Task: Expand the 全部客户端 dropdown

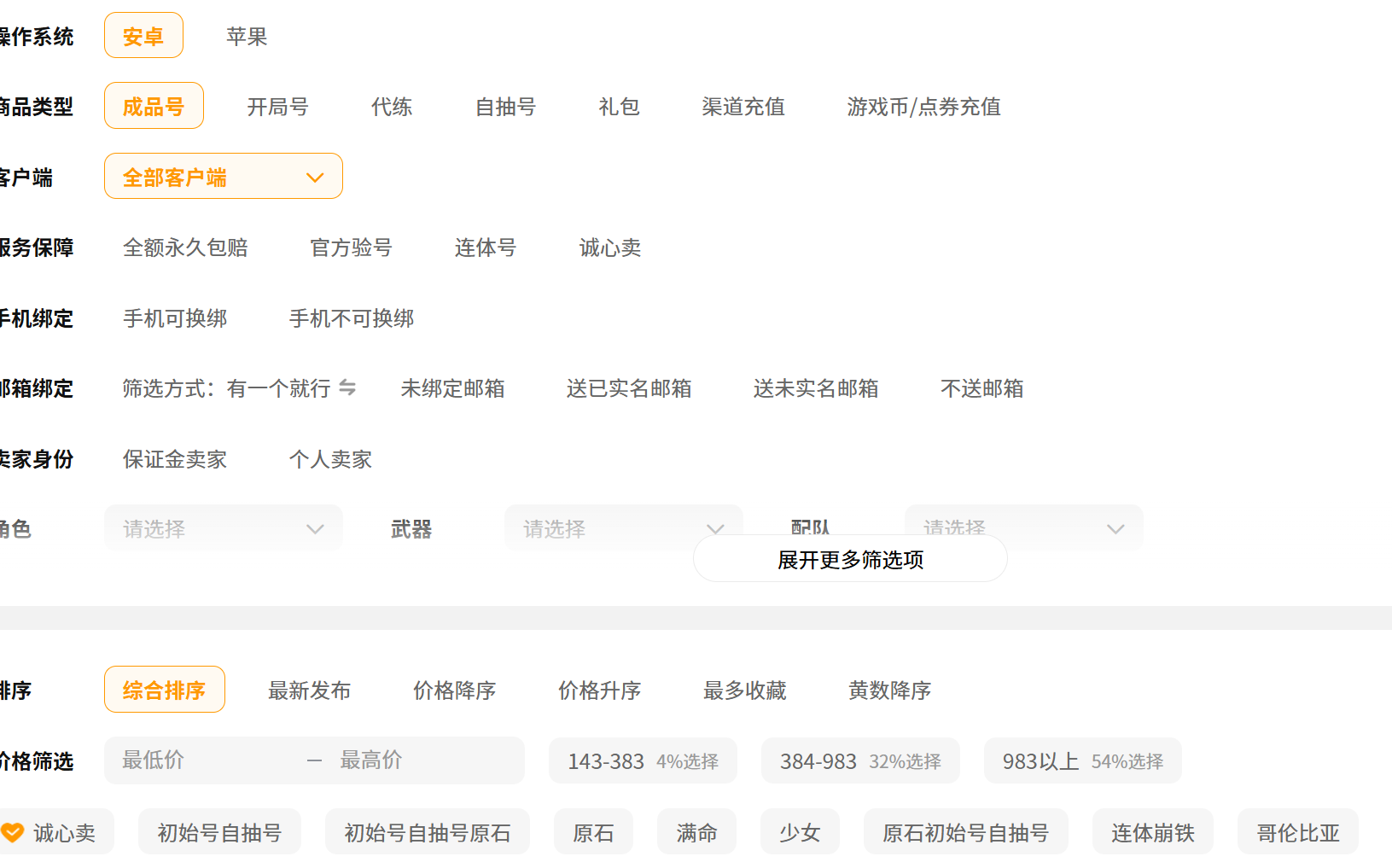Action: (x=223, y=177)
